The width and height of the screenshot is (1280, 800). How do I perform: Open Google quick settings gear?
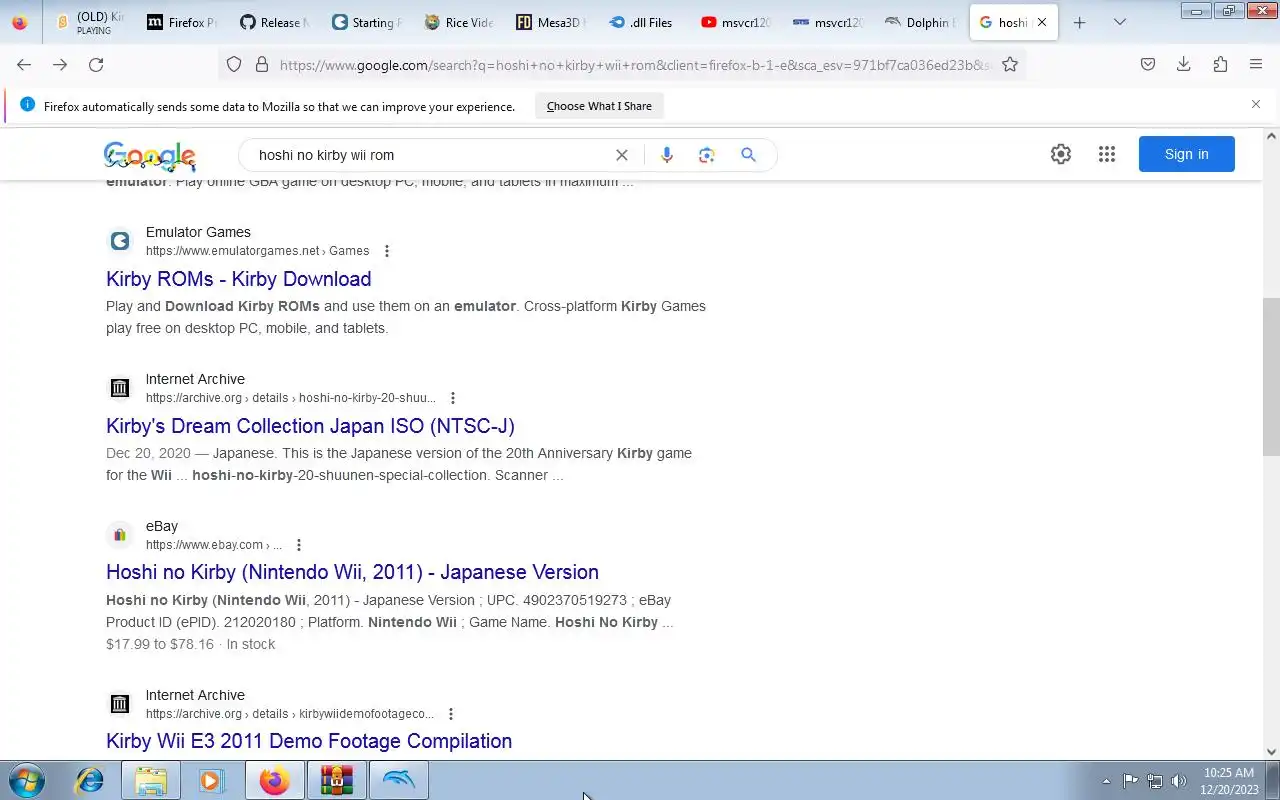coord(1061,154)
